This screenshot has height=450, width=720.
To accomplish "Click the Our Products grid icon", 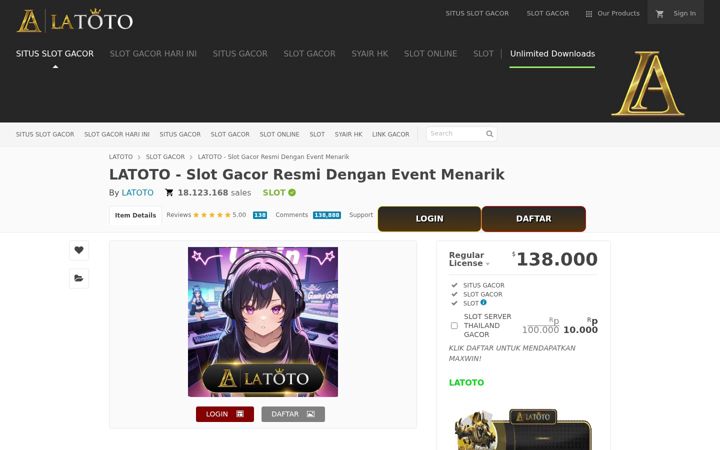I will pyautogui.click(x=589, y=14).
